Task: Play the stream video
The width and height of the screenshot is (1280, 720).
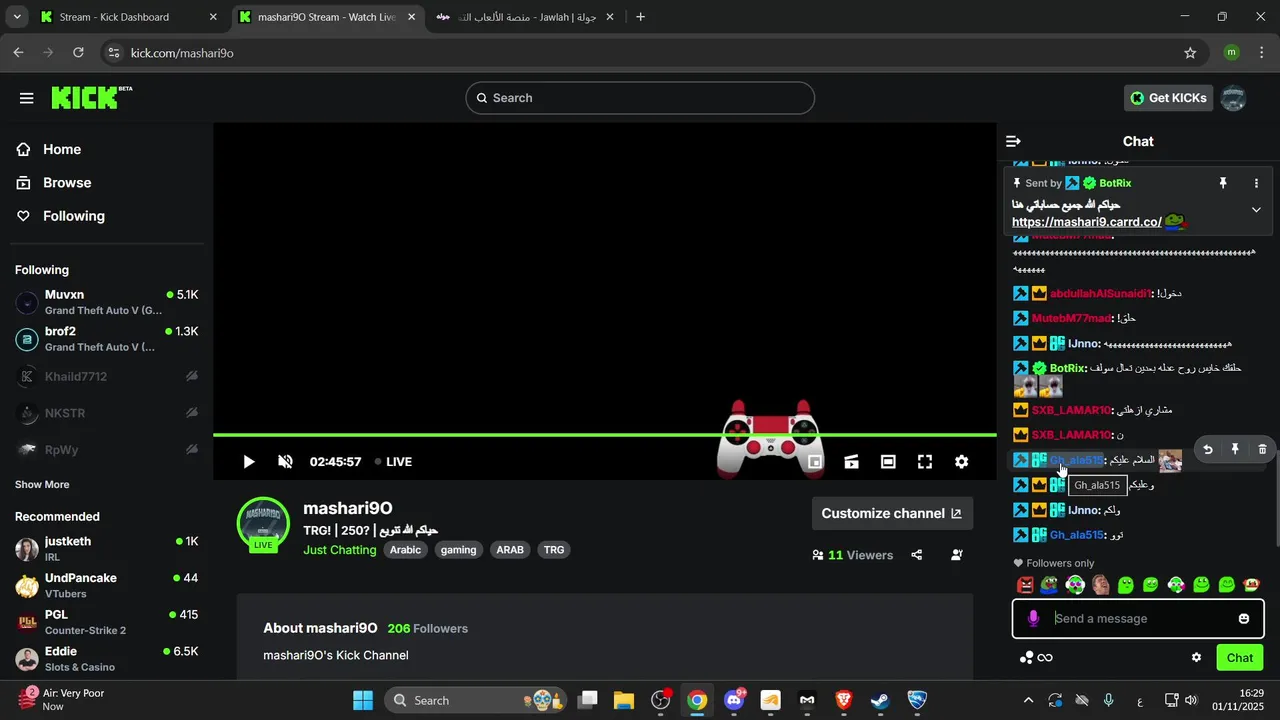Action: tap(249, 462)
